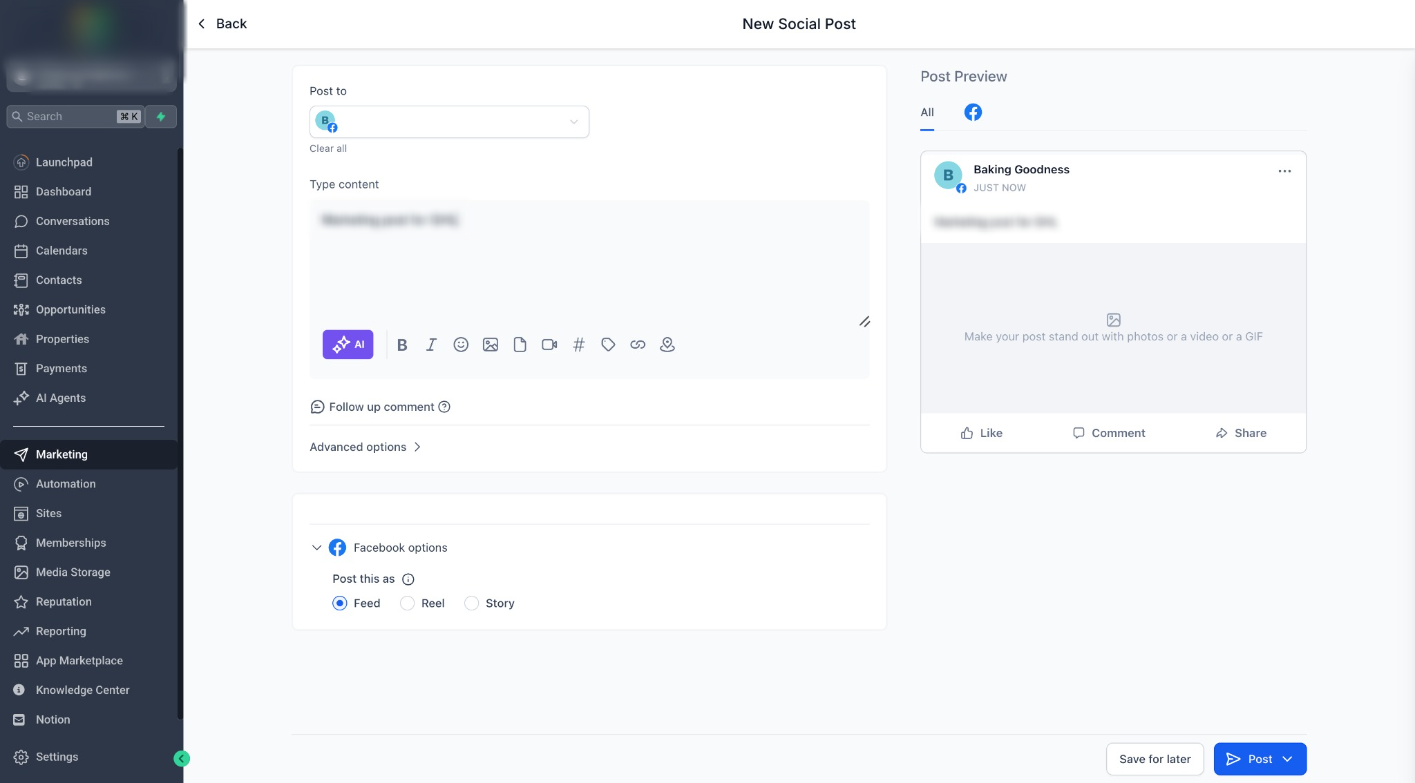Toggle italic formatting in the editor

(x=431, y=345)
